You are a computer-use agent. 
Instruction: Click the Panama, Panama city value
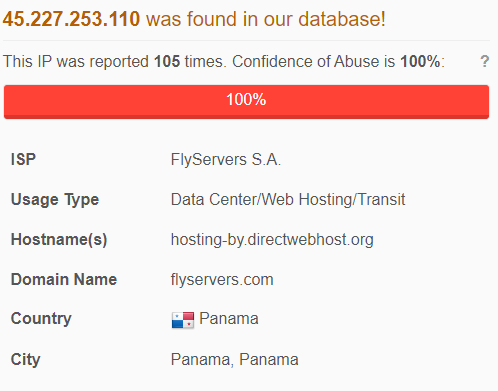point(234,360)
